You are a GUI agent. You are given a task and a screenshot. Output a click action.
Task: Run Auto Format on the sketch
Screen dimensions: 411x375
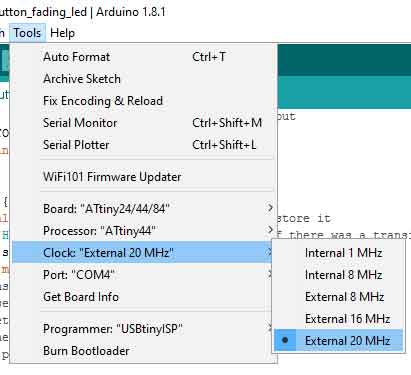coord(143,57)
